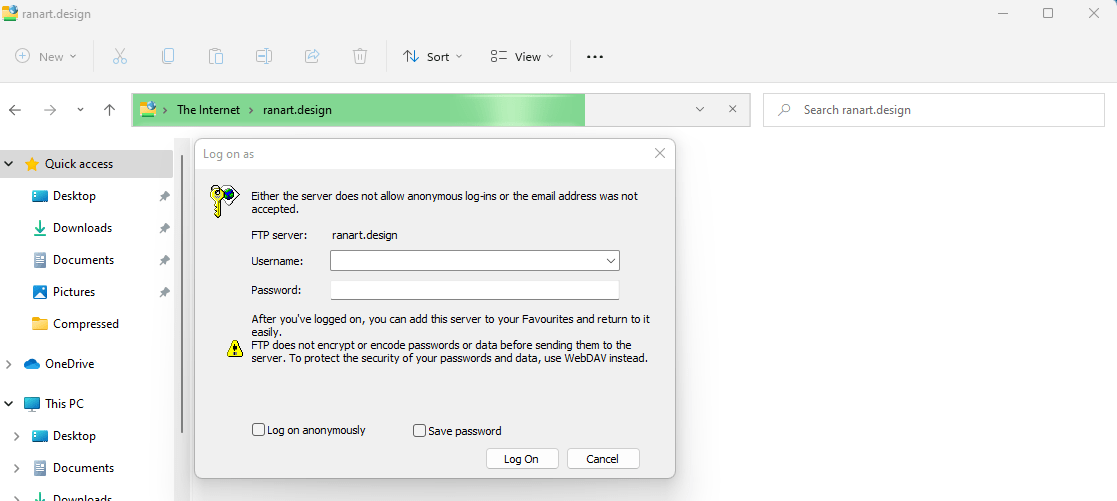Expand the Desktop node under This PC
This screenshot has height=501, width=1117.
click(17, 436)
